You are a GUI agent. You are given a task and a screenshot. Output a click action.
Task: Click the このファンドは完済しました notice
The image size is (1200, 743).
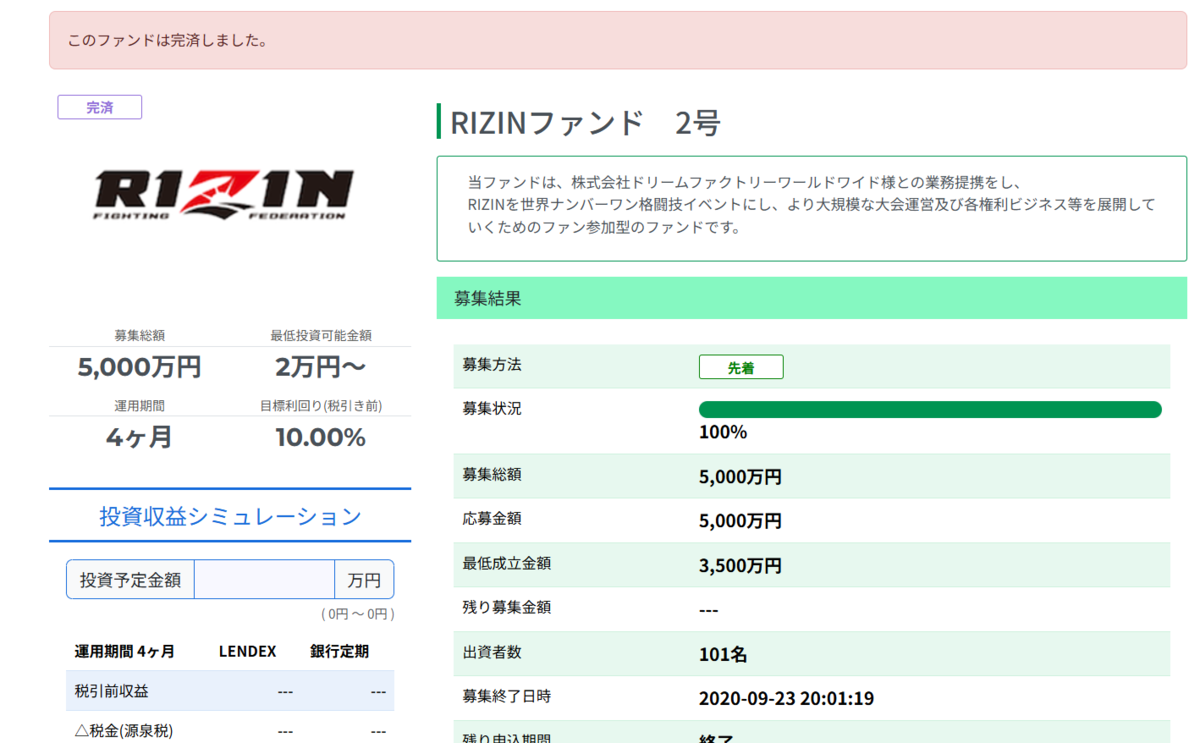619,41
